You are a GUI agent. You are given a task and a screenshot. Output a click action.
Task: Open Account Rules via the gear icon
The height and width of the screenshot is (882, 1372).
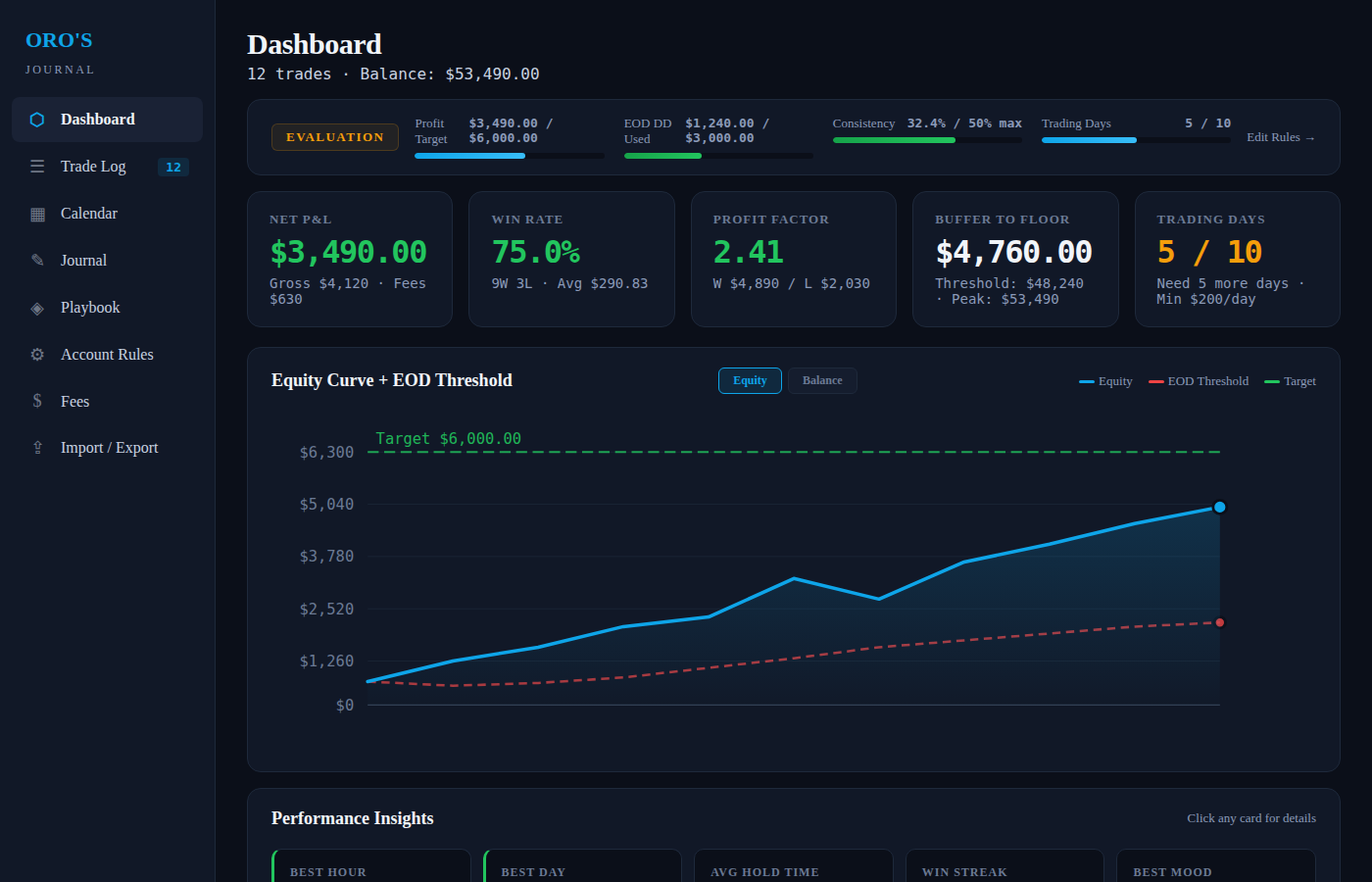pyautogui.click(x=37, y=354)
